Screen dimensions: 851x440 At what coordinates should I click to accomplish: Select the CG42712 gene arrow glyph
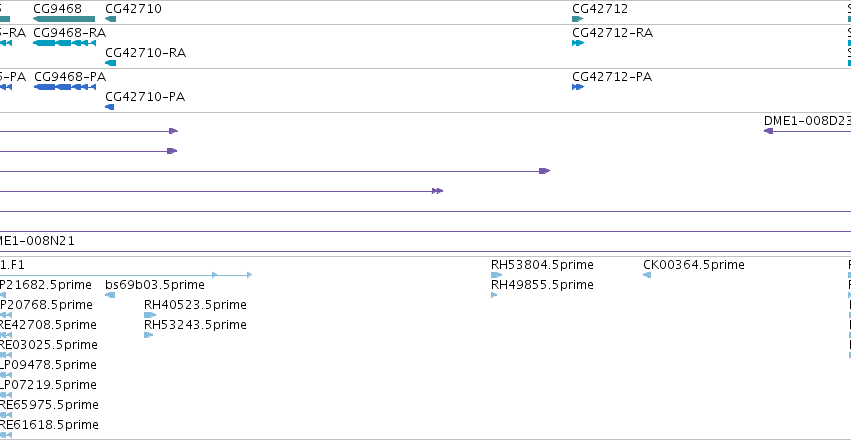(577, 19)
